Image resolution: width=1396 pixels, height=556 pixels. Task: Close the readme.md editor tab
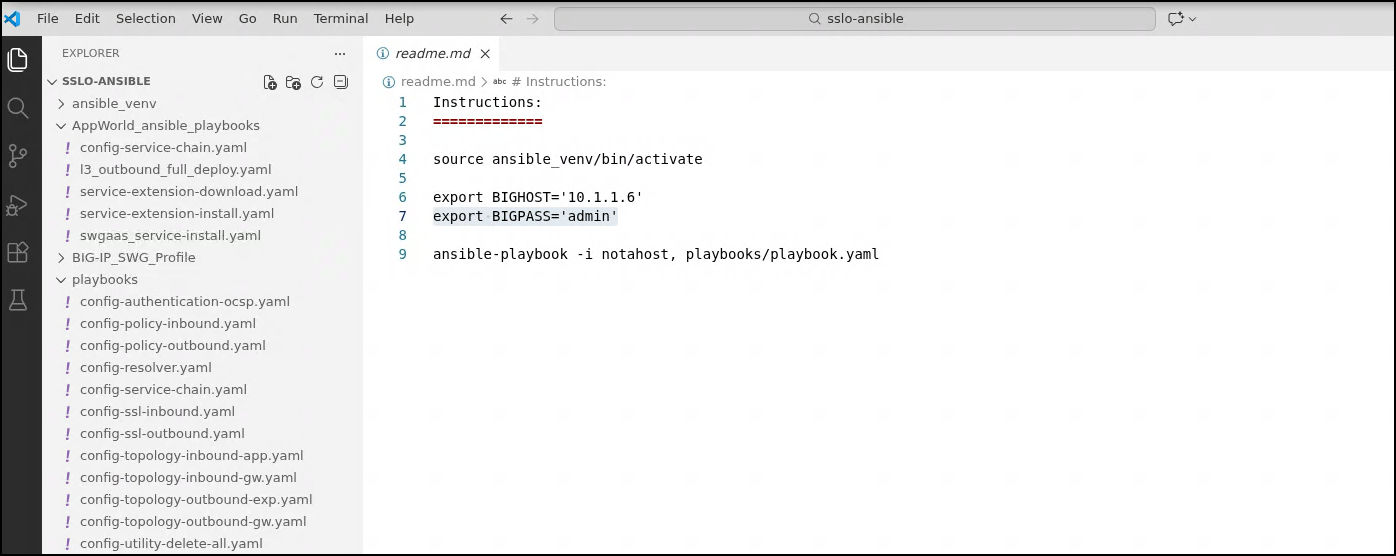(x=485, y=53)
